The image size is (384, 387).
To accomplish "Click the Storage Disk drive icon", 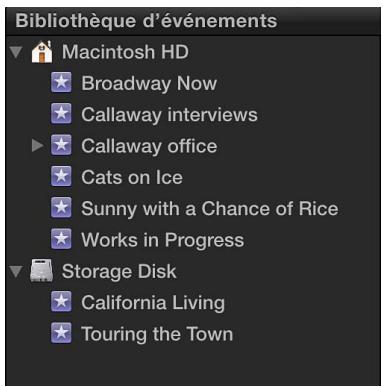I will tap(42, 271).
